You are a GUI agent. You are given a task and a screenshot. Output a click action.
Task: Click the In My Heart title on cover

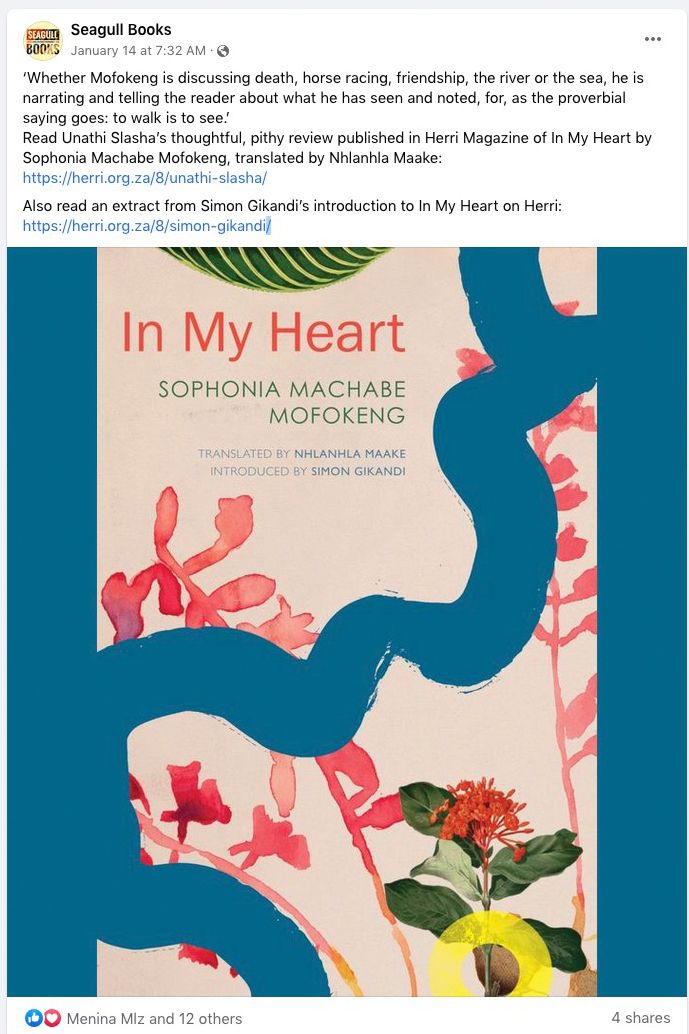[x=263, y=333]
